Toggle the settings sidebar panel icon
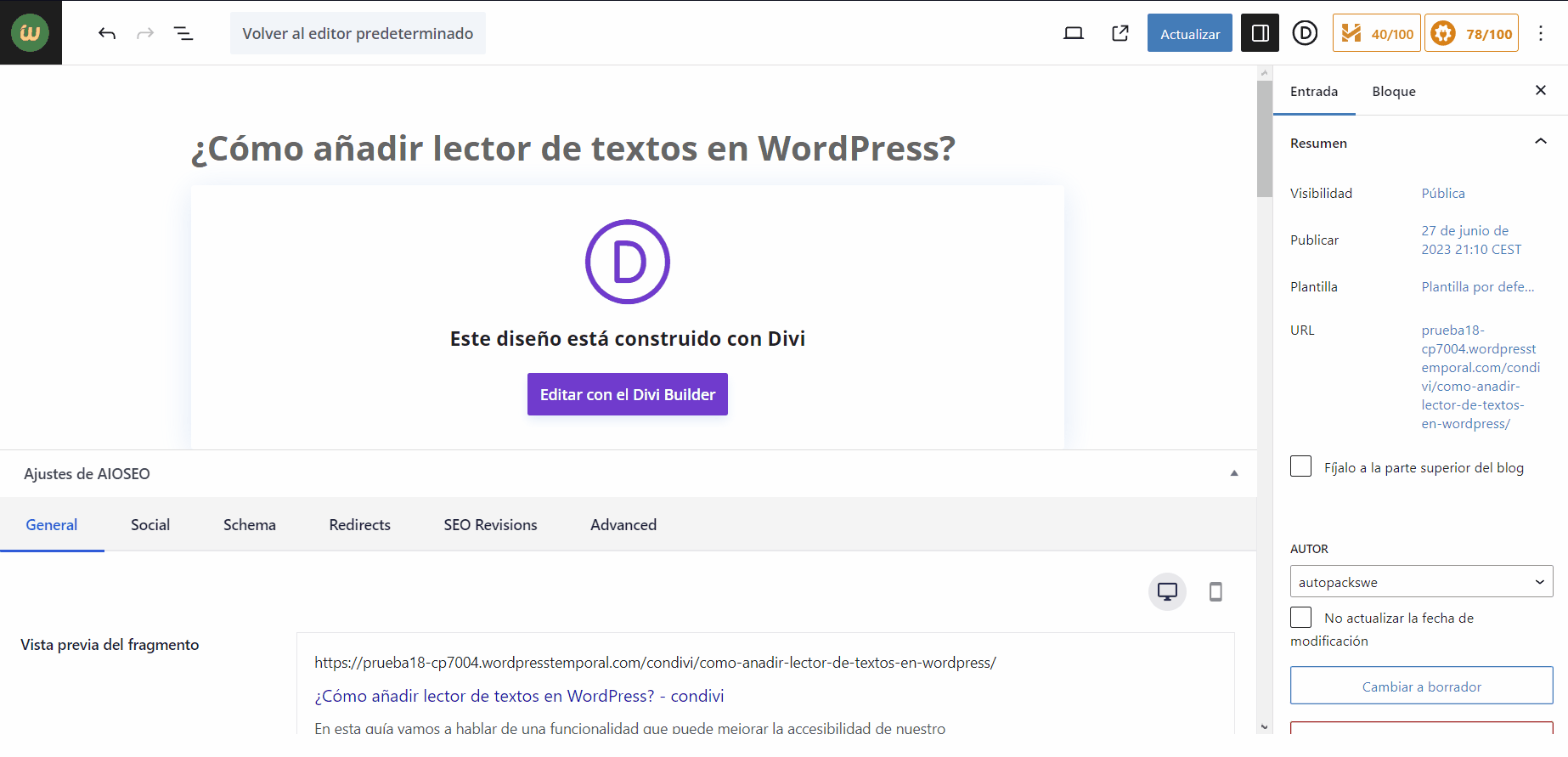The height and width of the screenshot is (757, 1568). (x=1260, y=33)
